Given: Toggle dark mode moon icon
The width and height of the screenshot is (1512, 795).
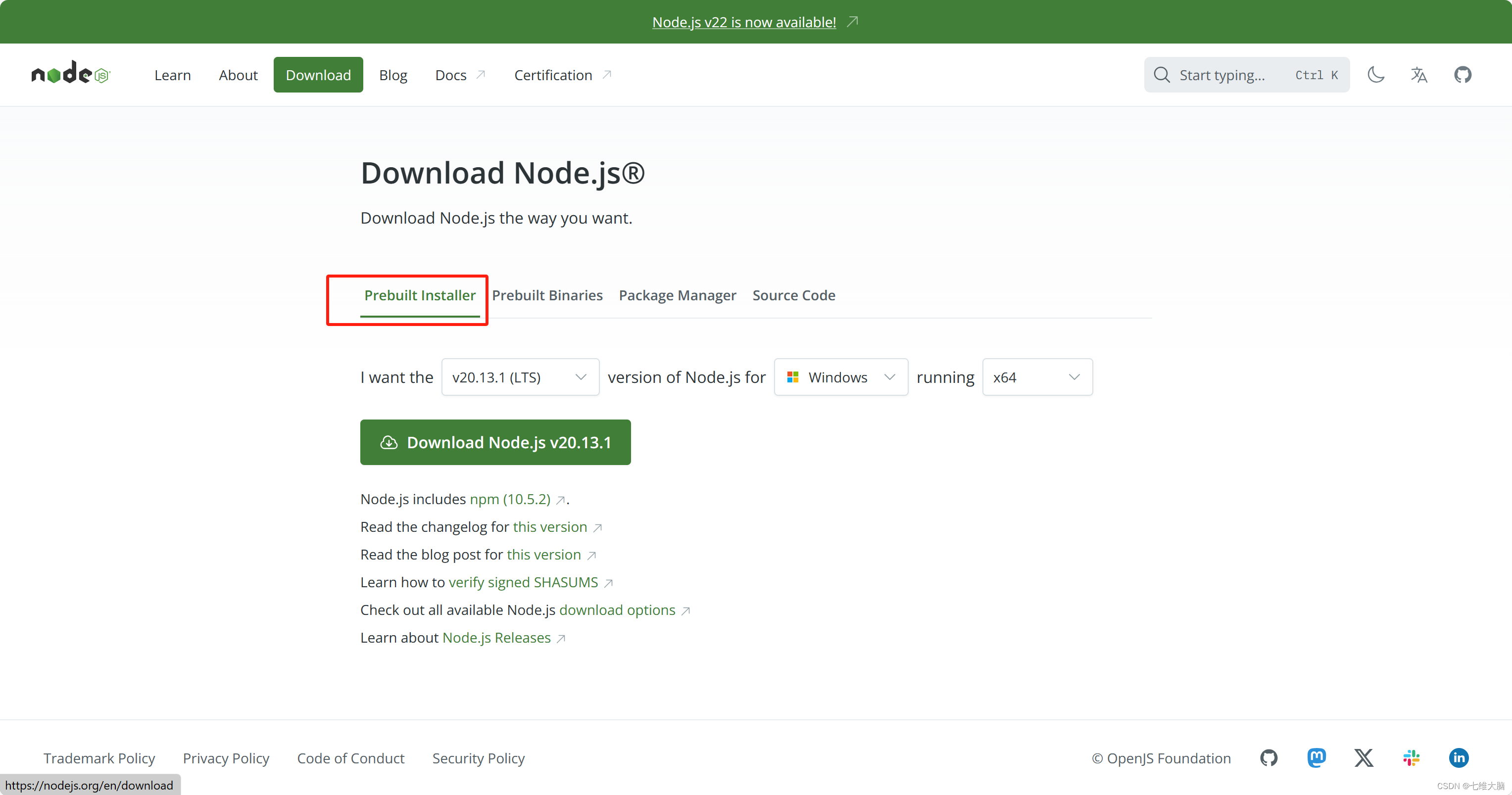Looking at the screenshot, I should tap(1376, 75).
